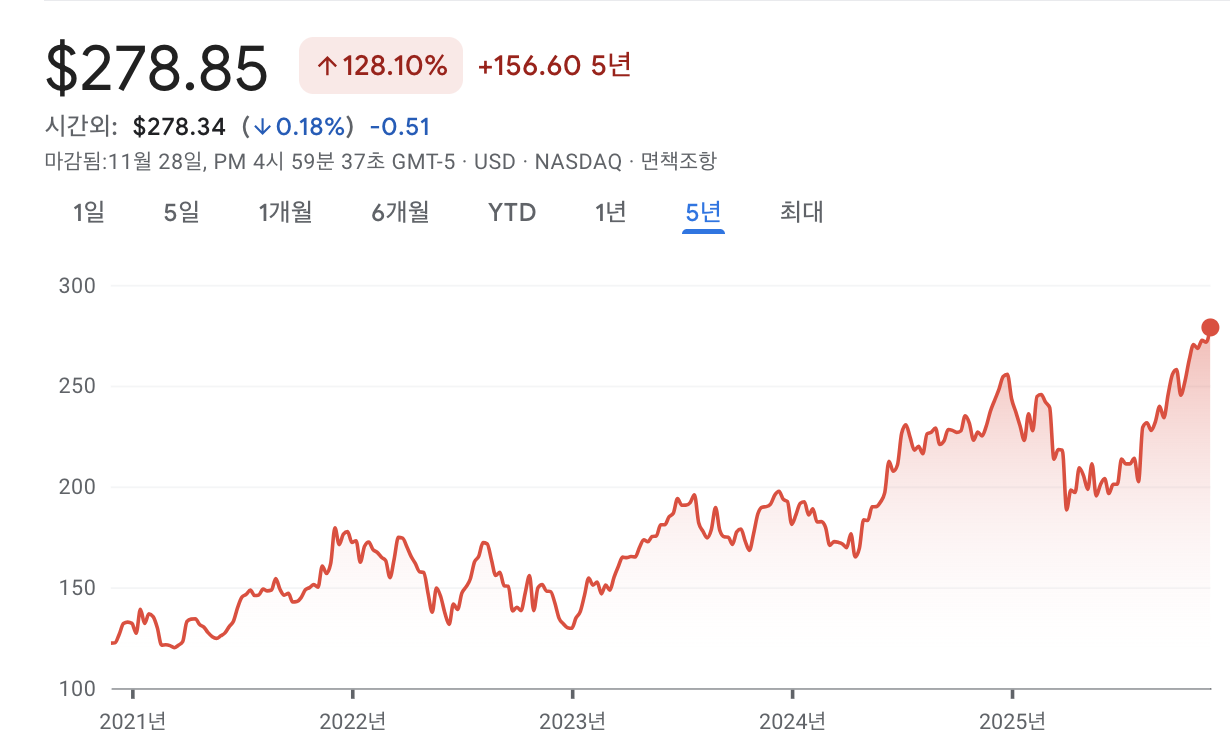Click the 300 y-axis label

78,286
